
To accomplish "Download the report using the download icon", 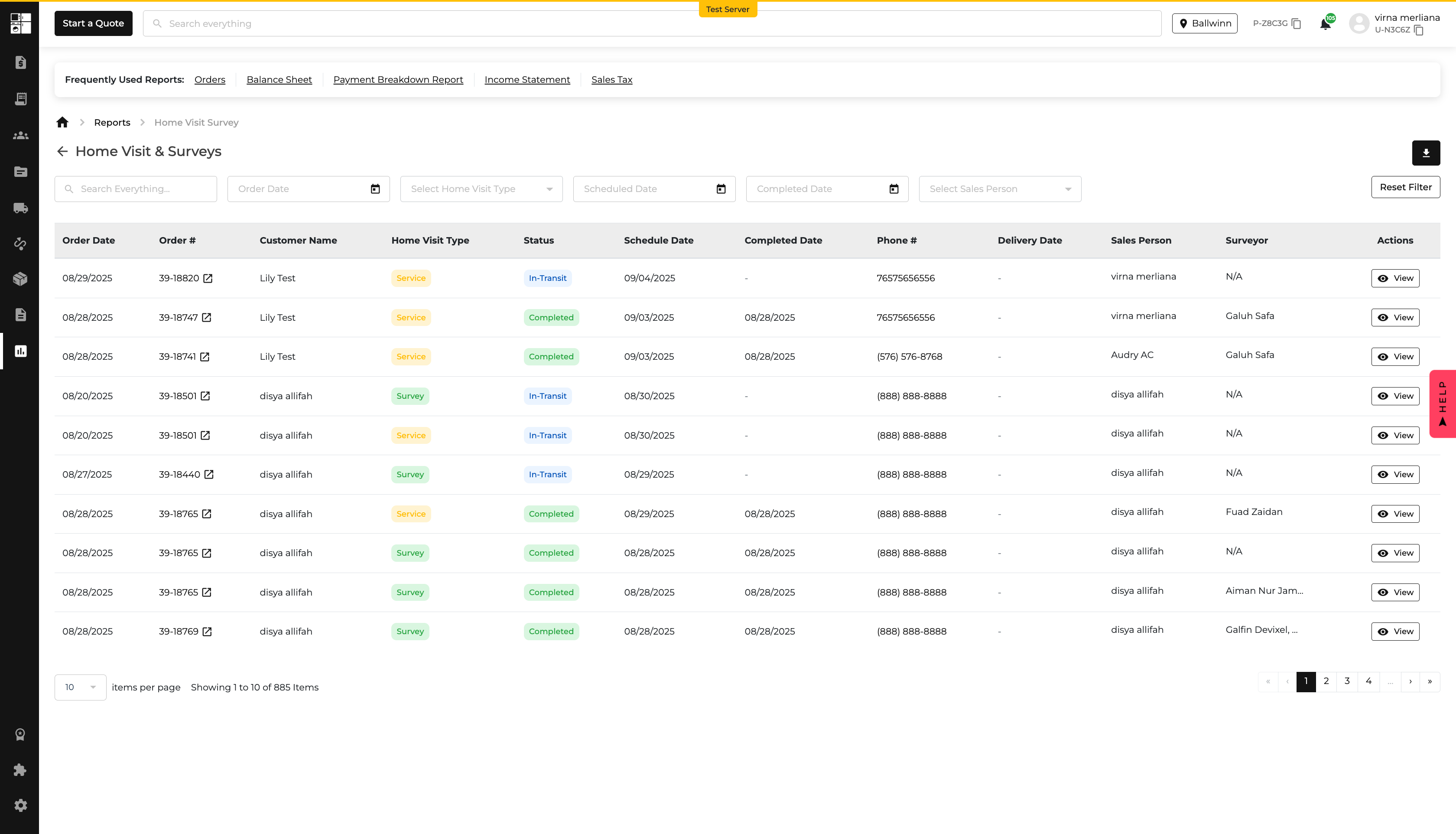I will 1426,153.
